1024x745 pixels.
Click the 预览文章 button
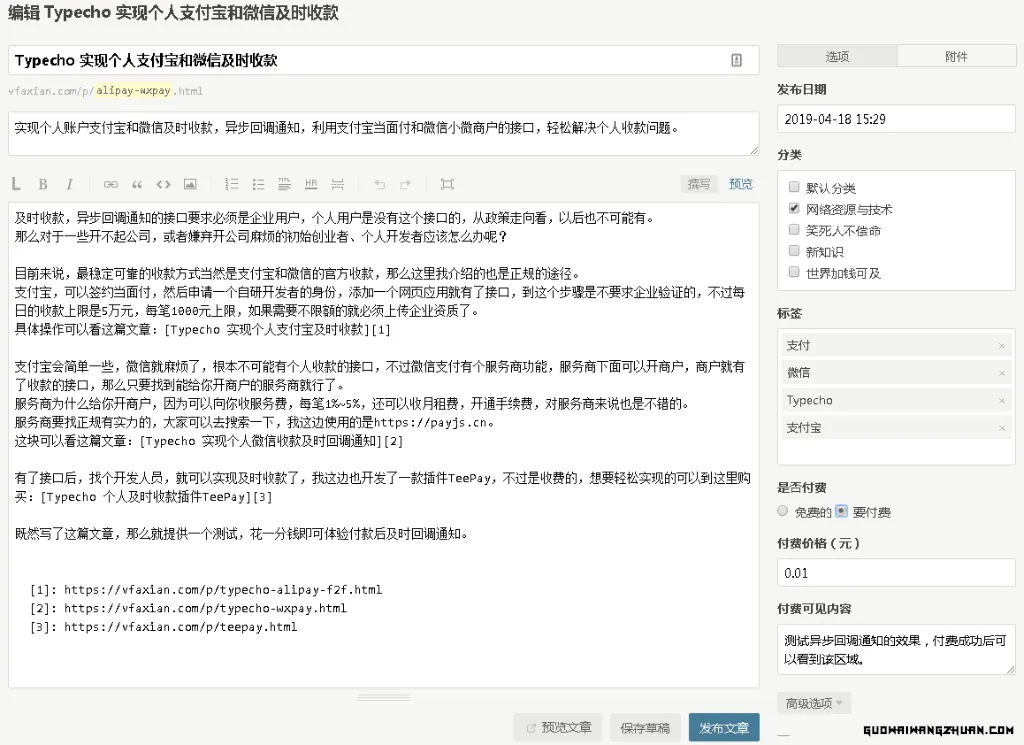pyautogui.click(x=558, y=727)
